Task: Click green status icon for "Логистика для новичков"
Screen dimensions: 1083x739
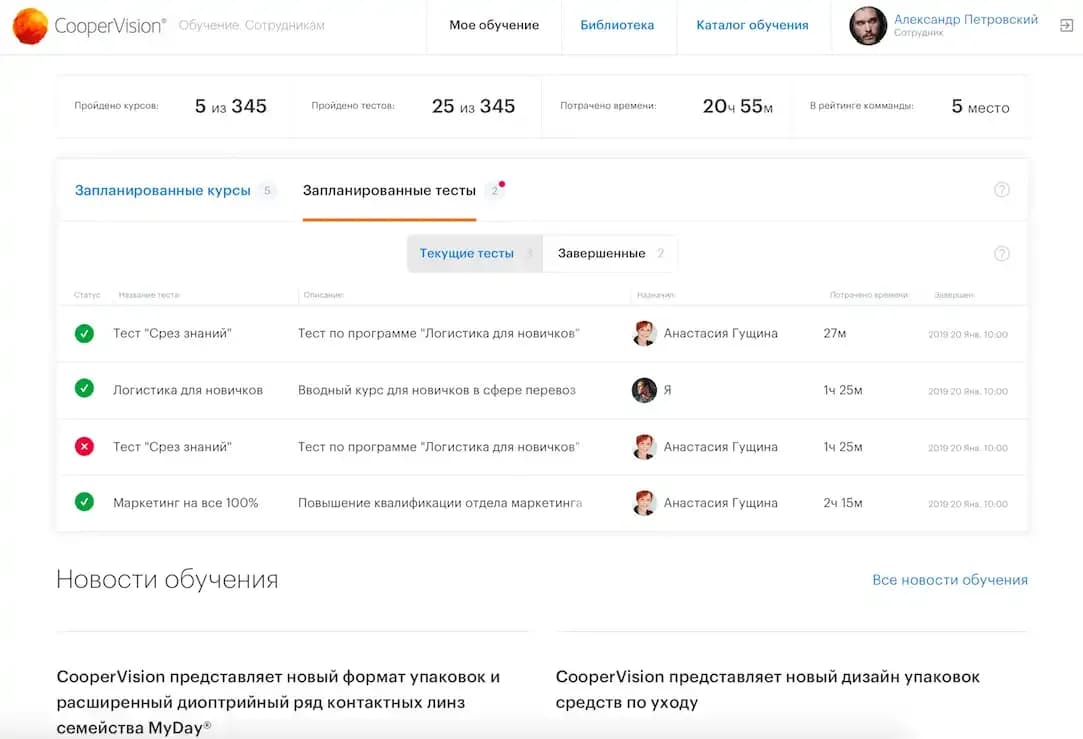Action: coord(84,390)
